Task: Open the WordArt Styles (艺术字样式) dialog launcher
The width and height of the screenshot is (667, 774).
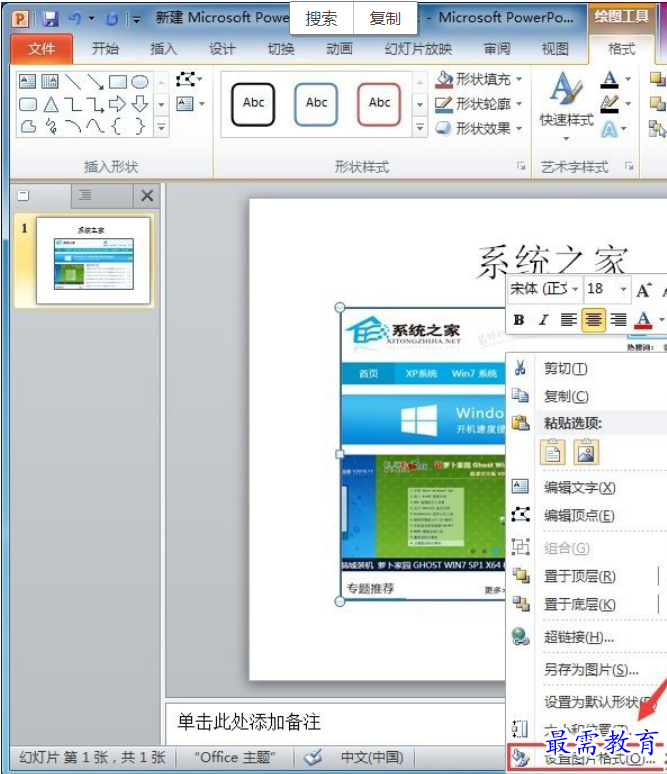Action: [x=629, y=166]
